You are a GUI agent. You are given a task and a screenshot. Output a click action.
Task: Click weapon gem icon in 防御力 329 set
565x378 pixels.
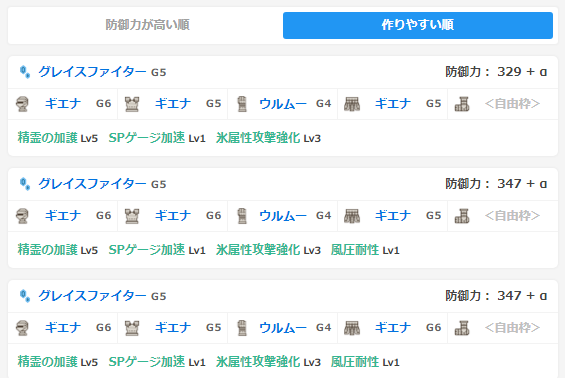25,72
